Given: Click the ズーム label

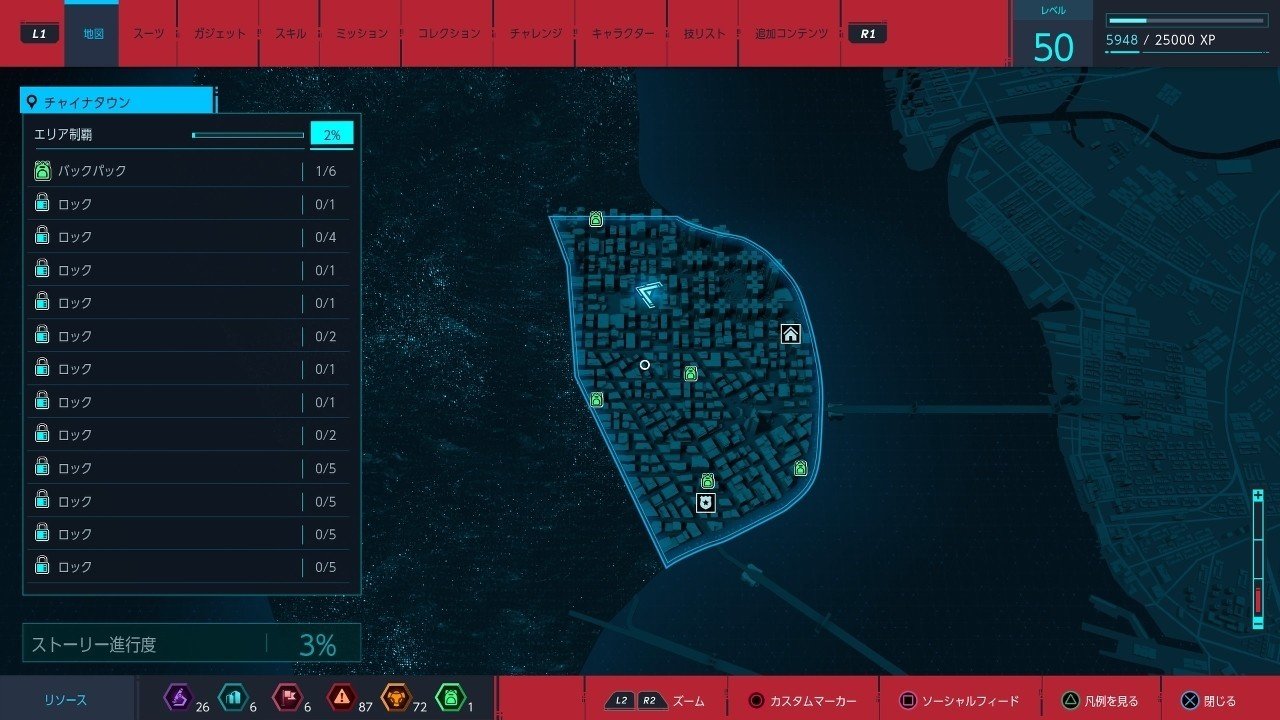Looking at the screenshot, I should pos(689,701).
